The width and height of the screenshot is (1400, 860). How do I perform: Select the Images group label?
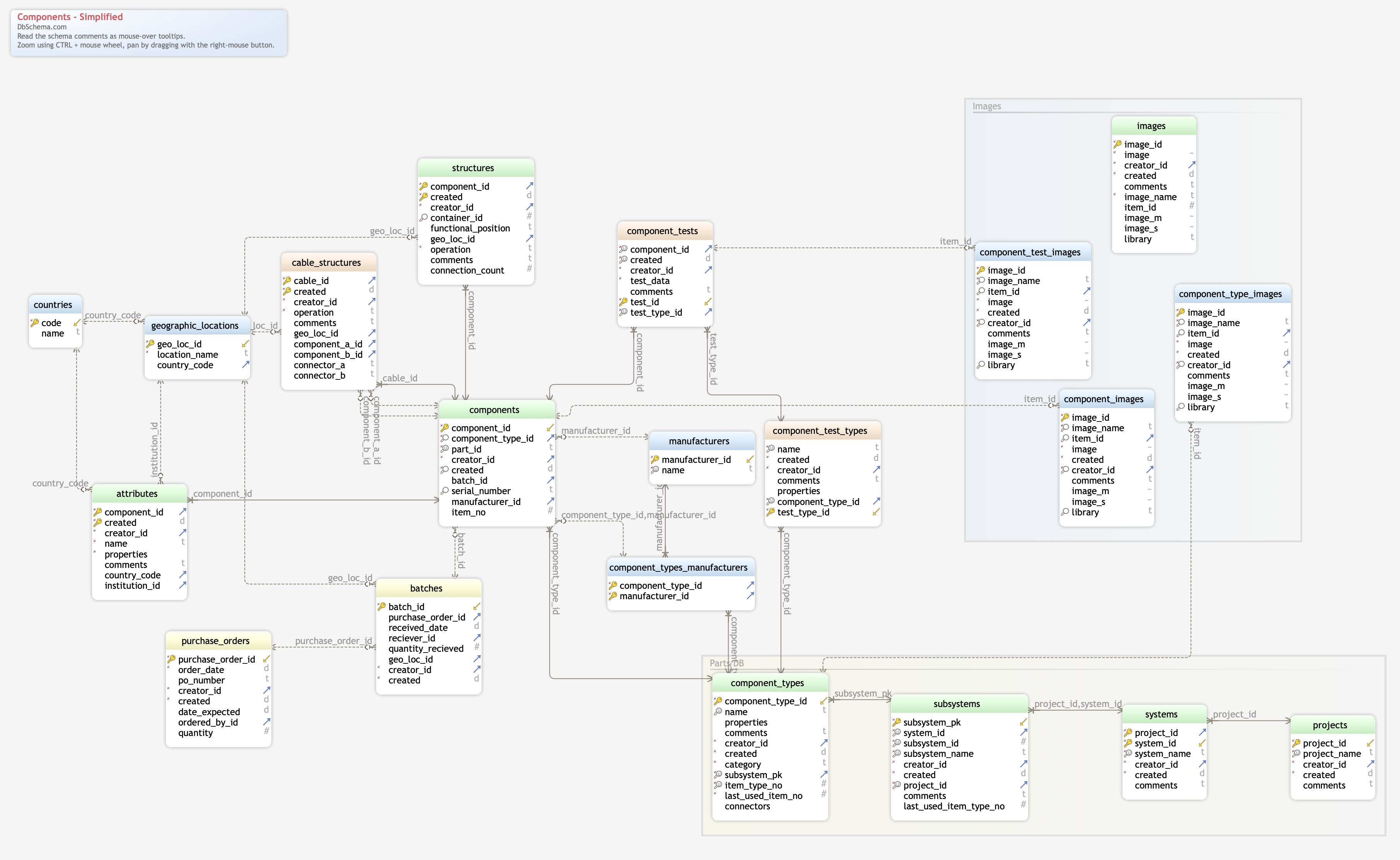click(x=986, y=106)
